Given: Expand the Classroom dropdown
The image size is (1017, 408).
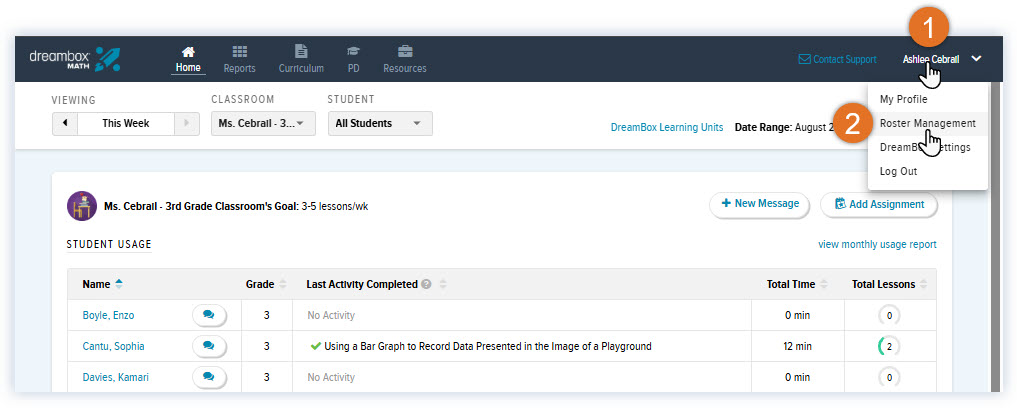Looking at the screenshot, I should pos(263,123).
